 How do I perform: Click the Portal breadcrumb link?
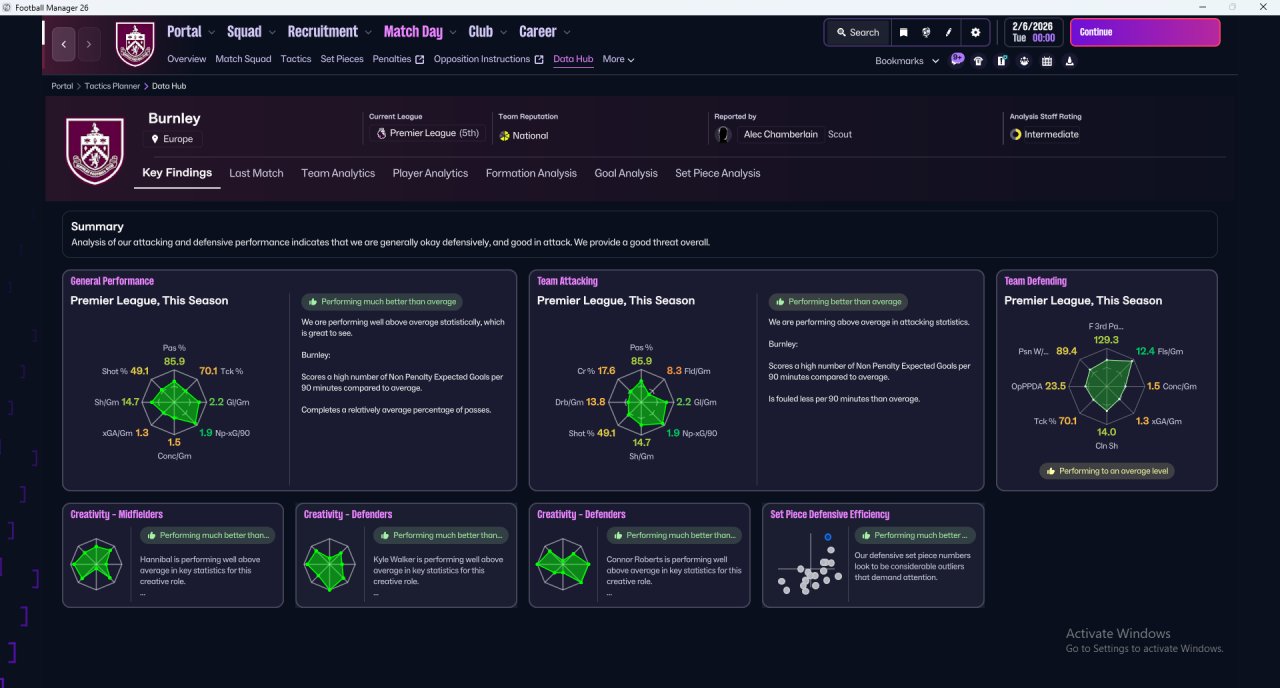[x=62, y=86]
